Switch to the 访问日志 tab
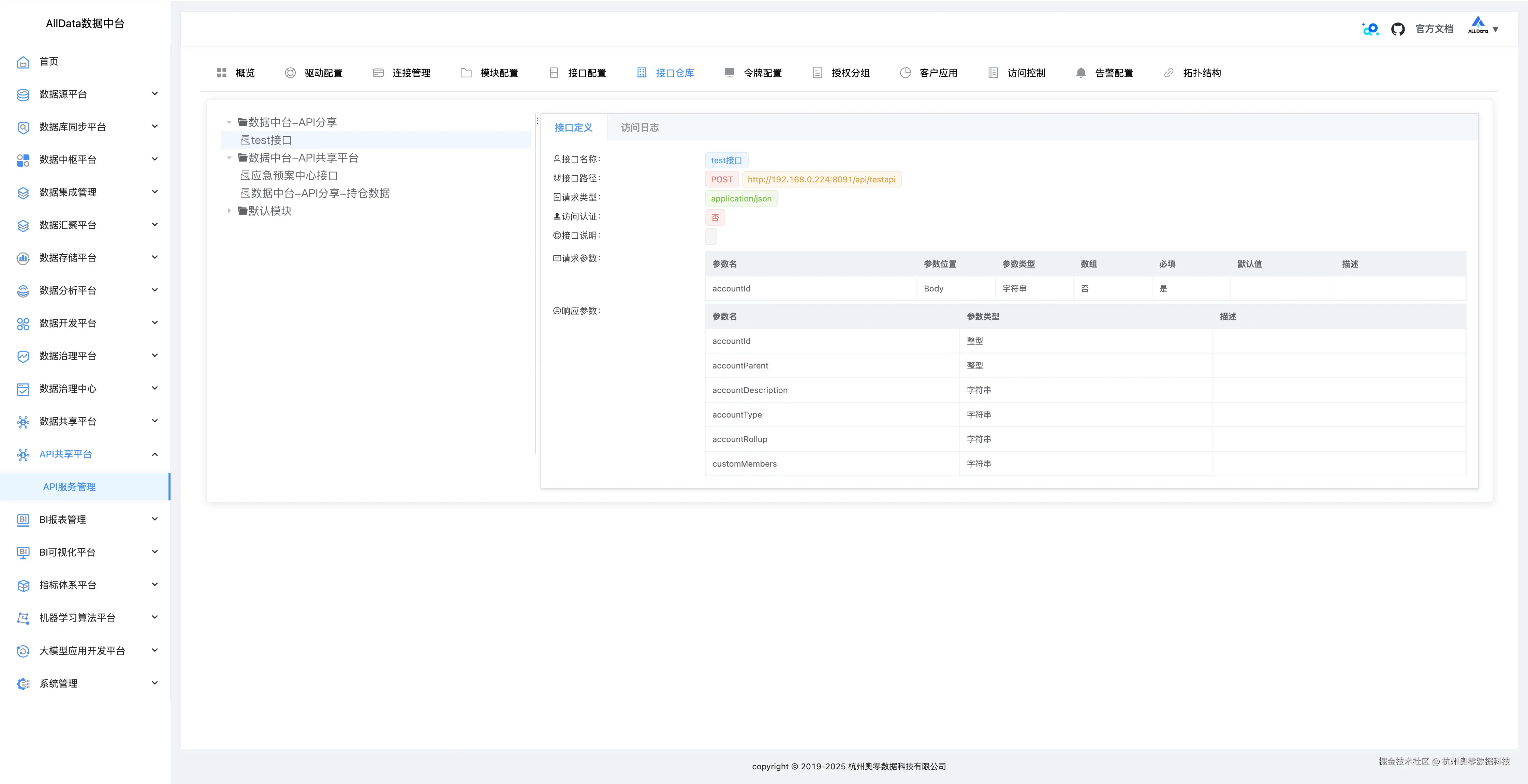This screenshot has width=1528, height=784. click(640, 127)
